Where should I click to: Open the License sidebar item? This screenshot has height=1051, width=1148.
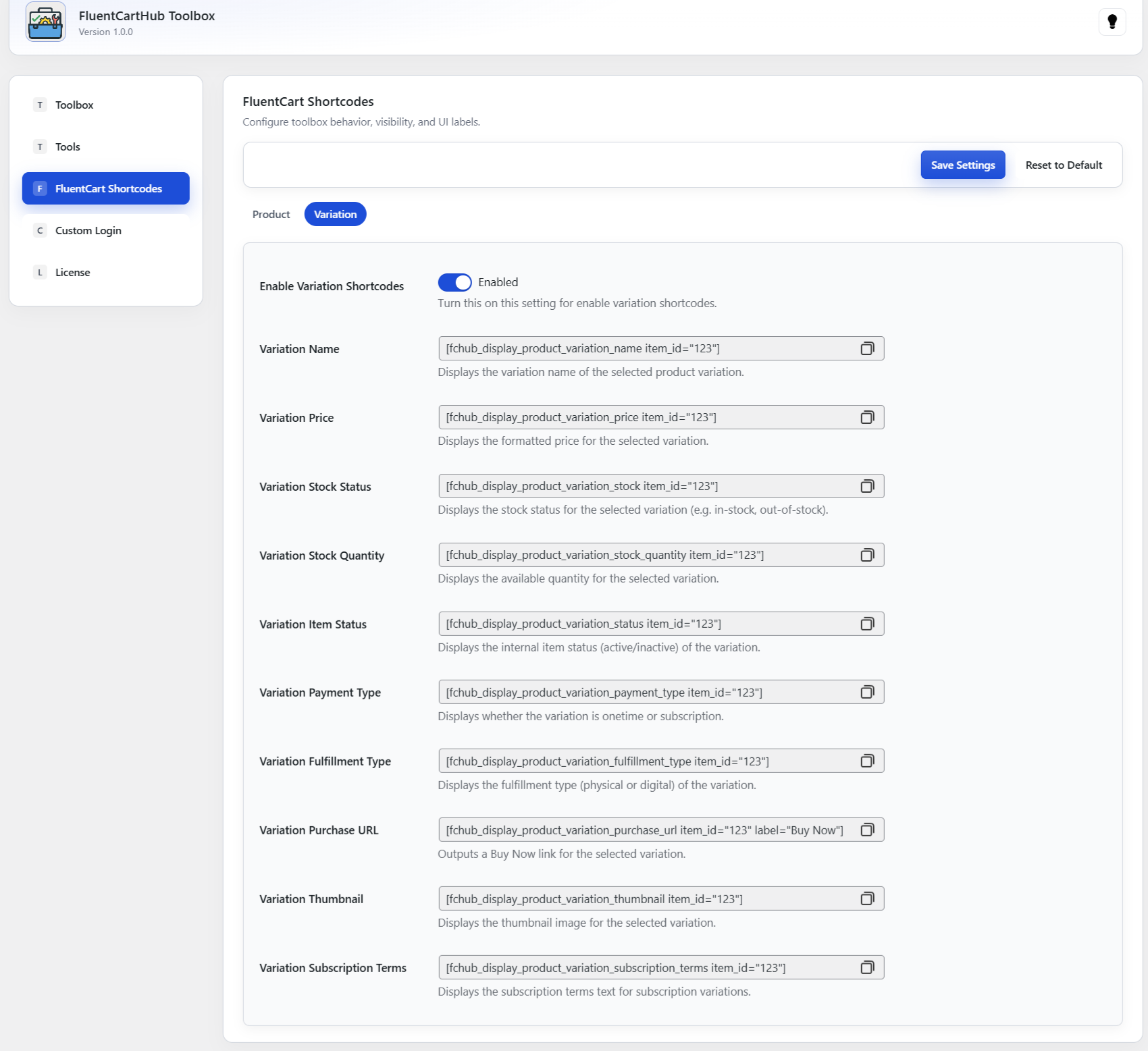[72, 272]
